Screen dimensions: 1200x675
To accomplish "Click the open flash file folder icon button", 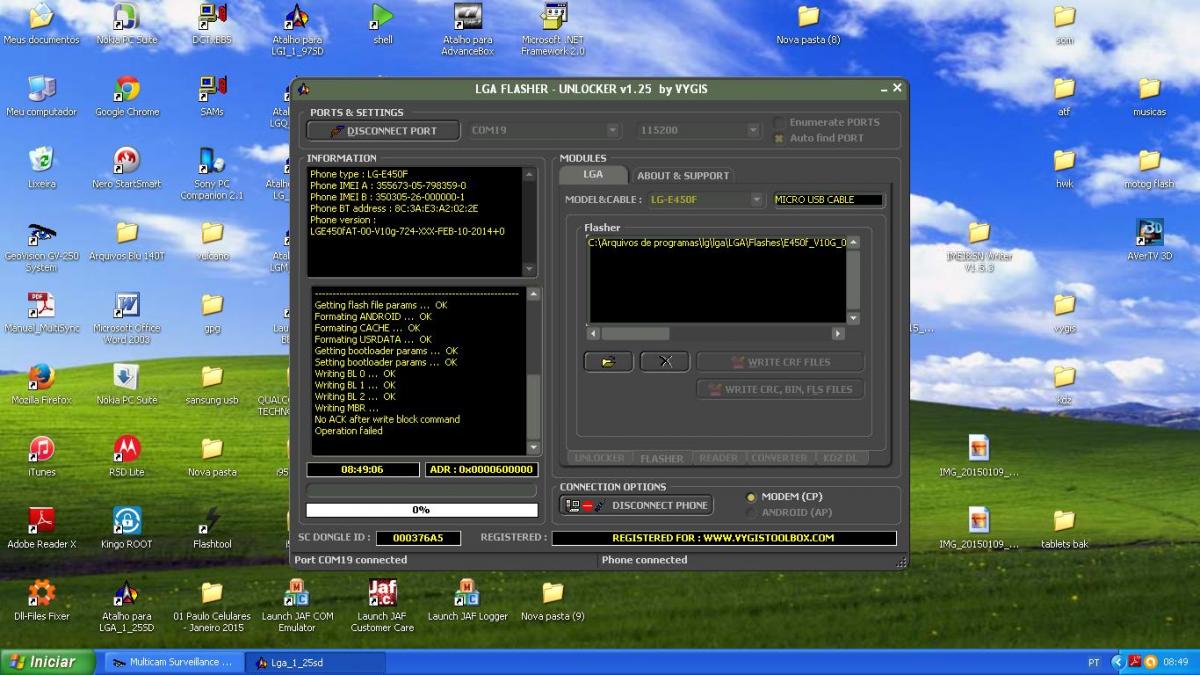I will pos(608,361).
